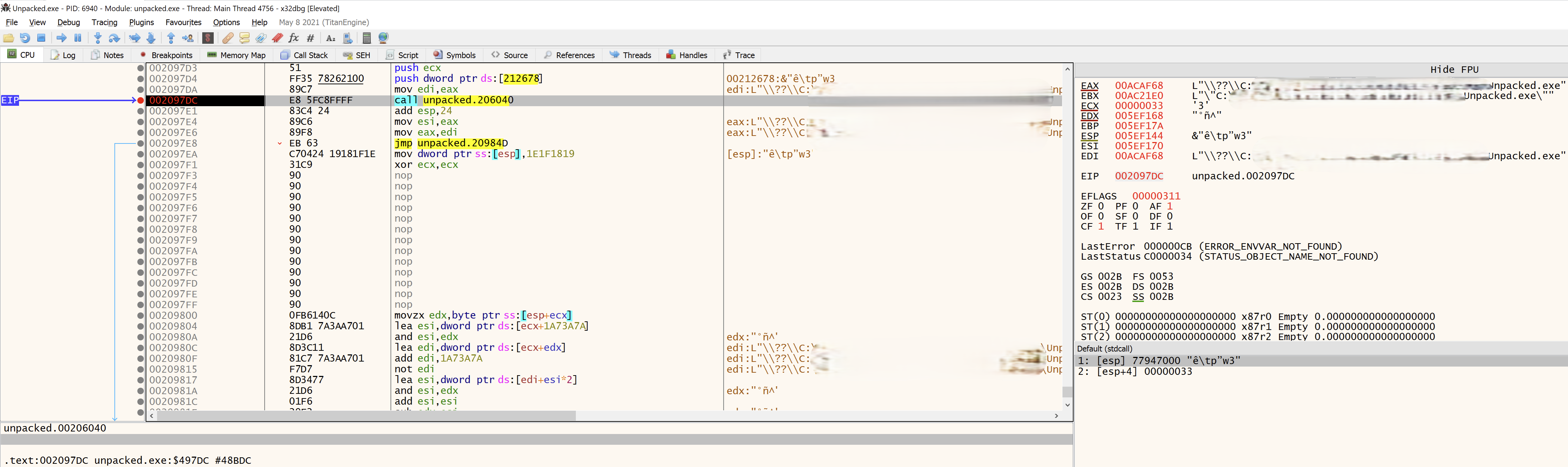
Task: Open the Calculator toolbar icon
Action: (367, 38)
